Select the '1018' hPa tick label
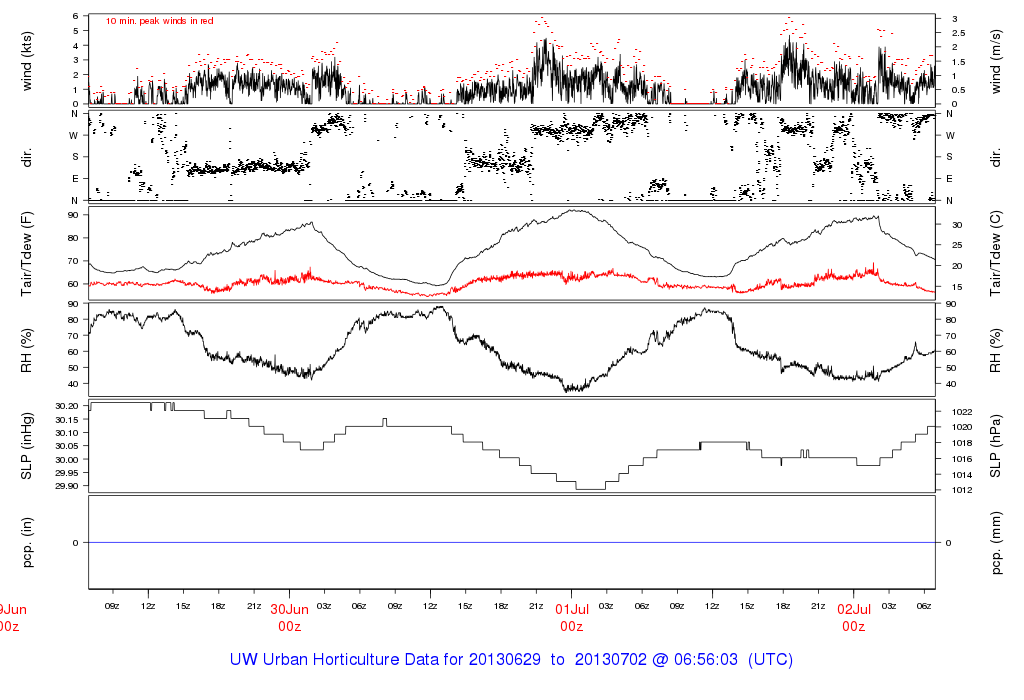This screenshot has width=1024, height=700. (x=962, y=443)
